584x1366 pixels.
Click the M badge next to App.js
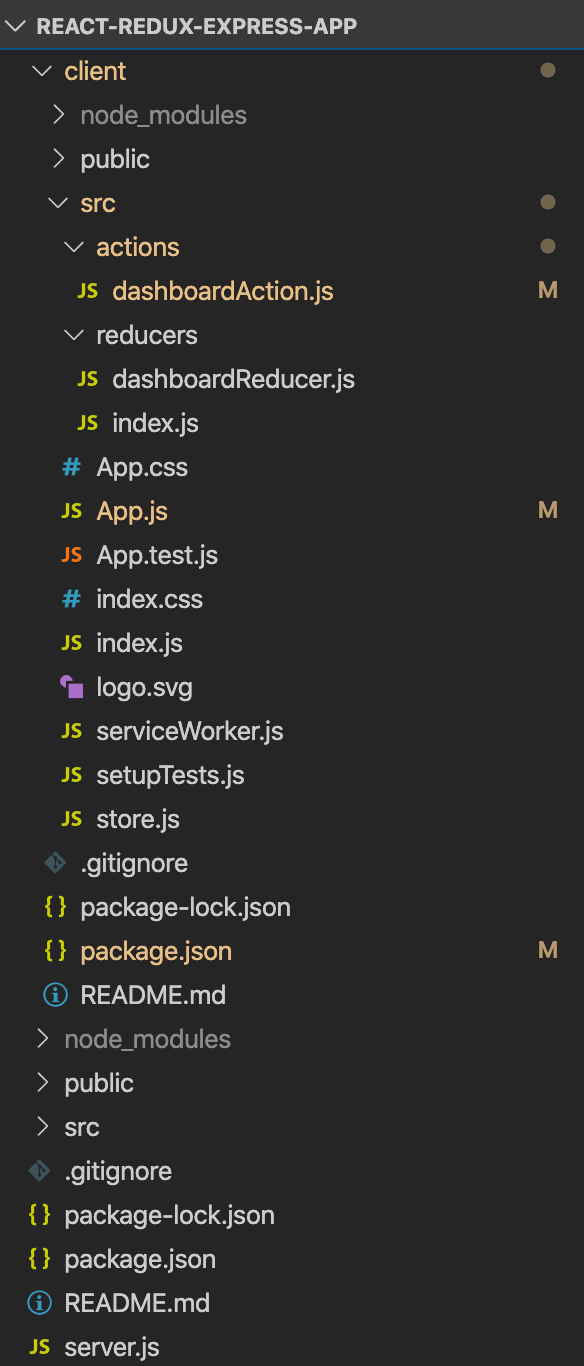[547, 510]
